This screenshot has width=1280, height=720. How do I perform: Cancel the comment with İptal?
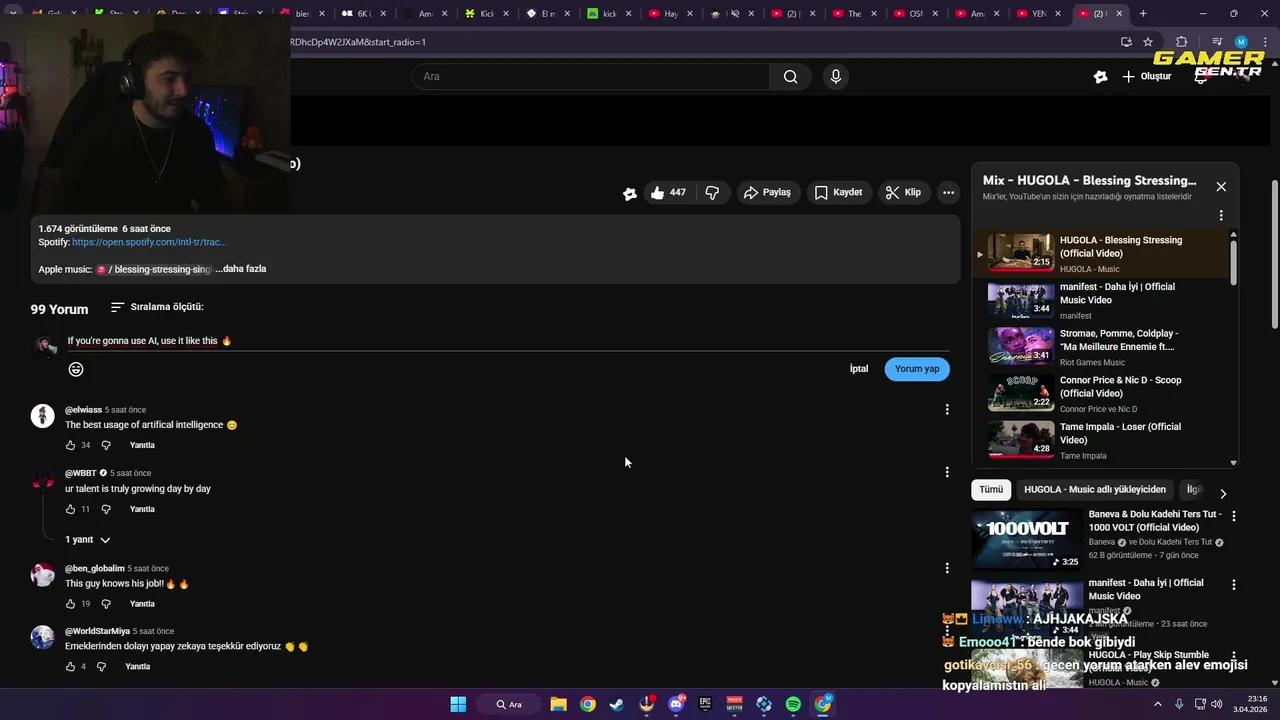click(x=859, y=369)
